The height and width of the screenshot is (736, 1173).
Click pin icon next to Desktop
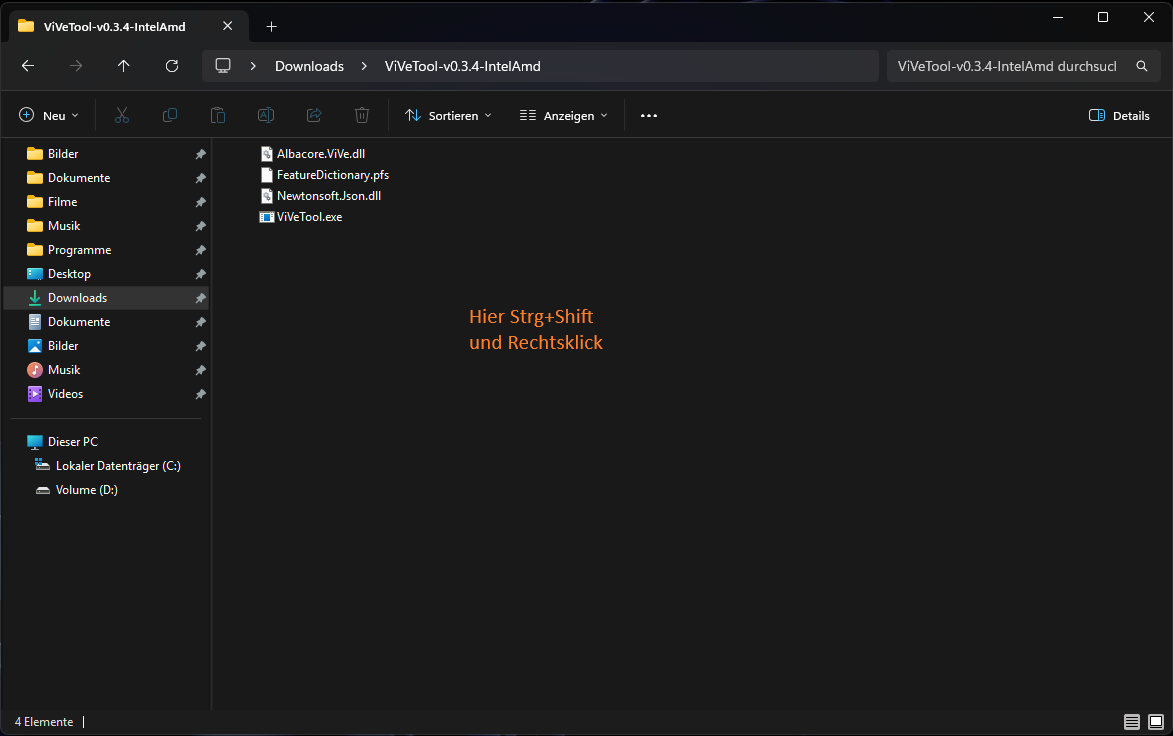tap(200, 274)
